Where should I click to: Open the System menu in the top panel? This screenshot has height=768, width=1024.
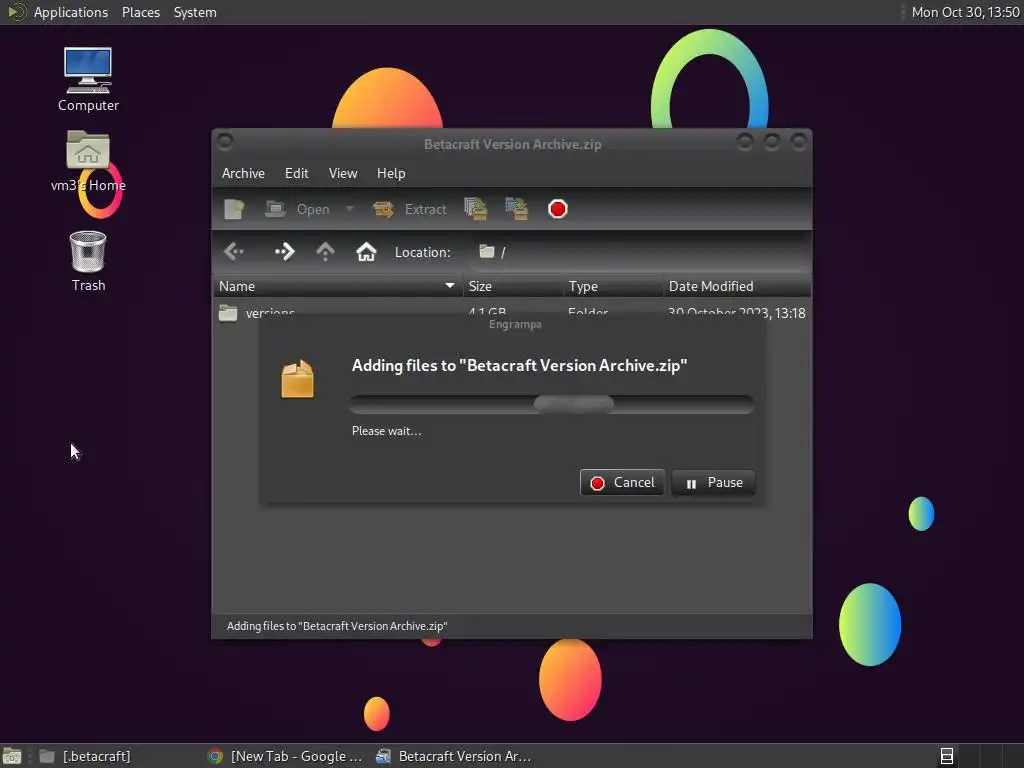(195, 12)
